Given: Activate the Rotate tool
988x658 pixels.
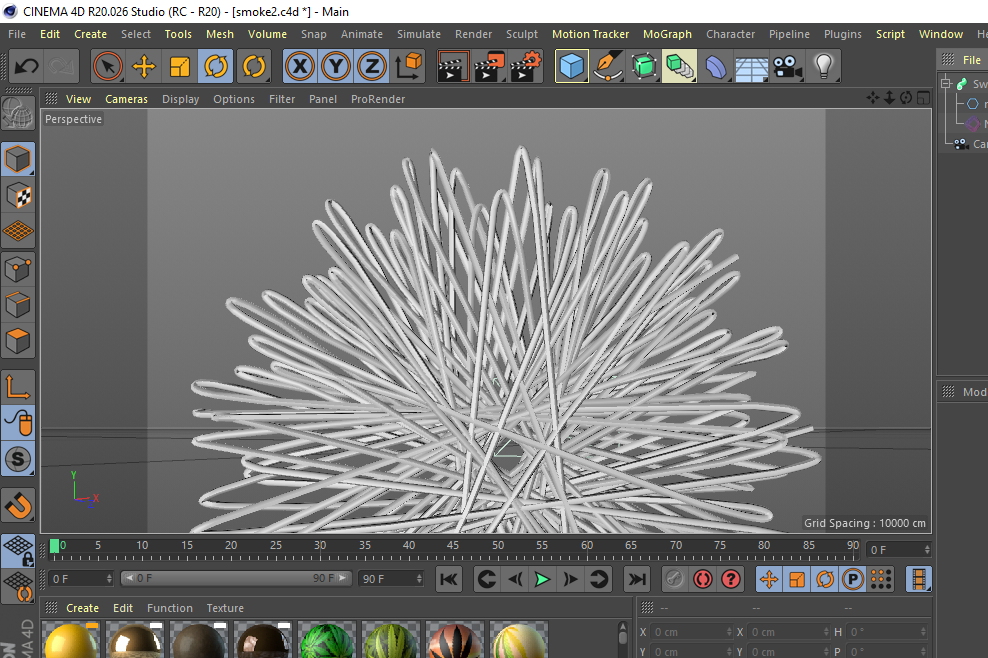Looking at the screenshot, I should pyautogui.click(x=215, y=66).
